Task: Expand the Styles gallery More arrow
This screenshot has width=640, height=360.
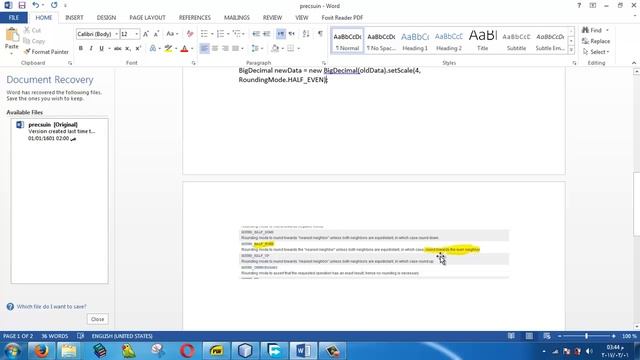Action: click(571, 50)
